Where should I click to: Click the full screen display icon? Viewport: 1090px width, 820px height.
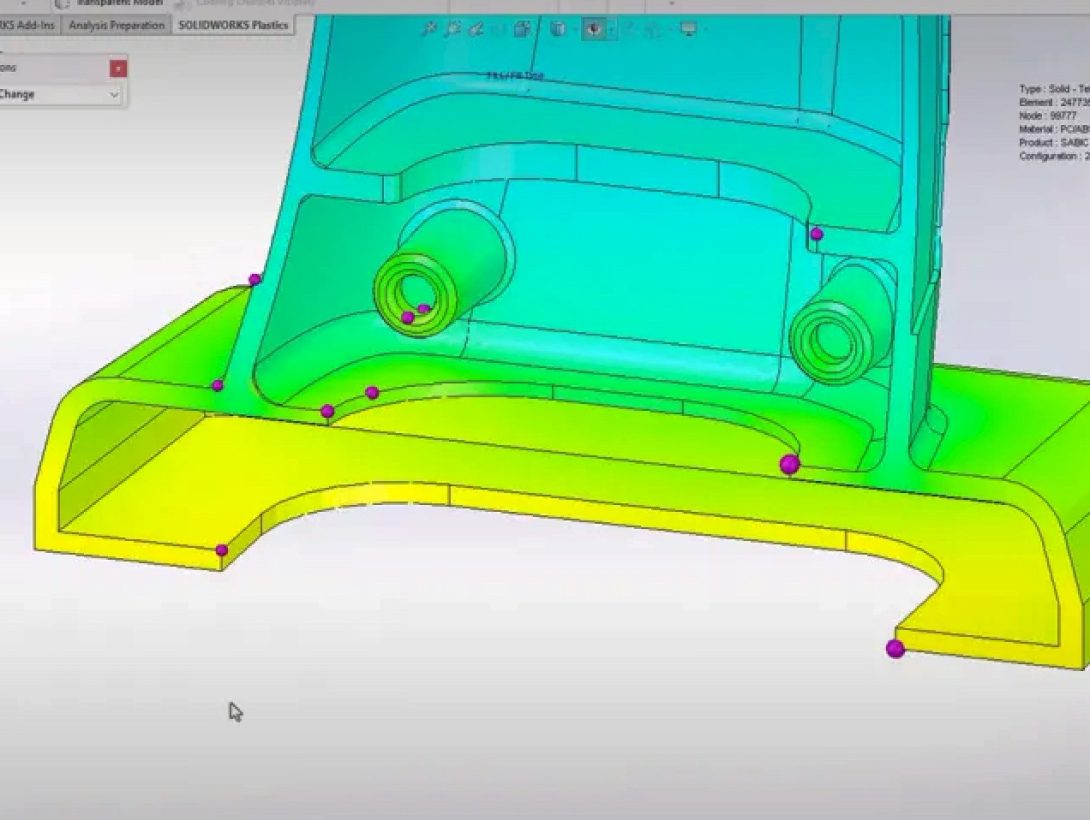pos(686,28)
